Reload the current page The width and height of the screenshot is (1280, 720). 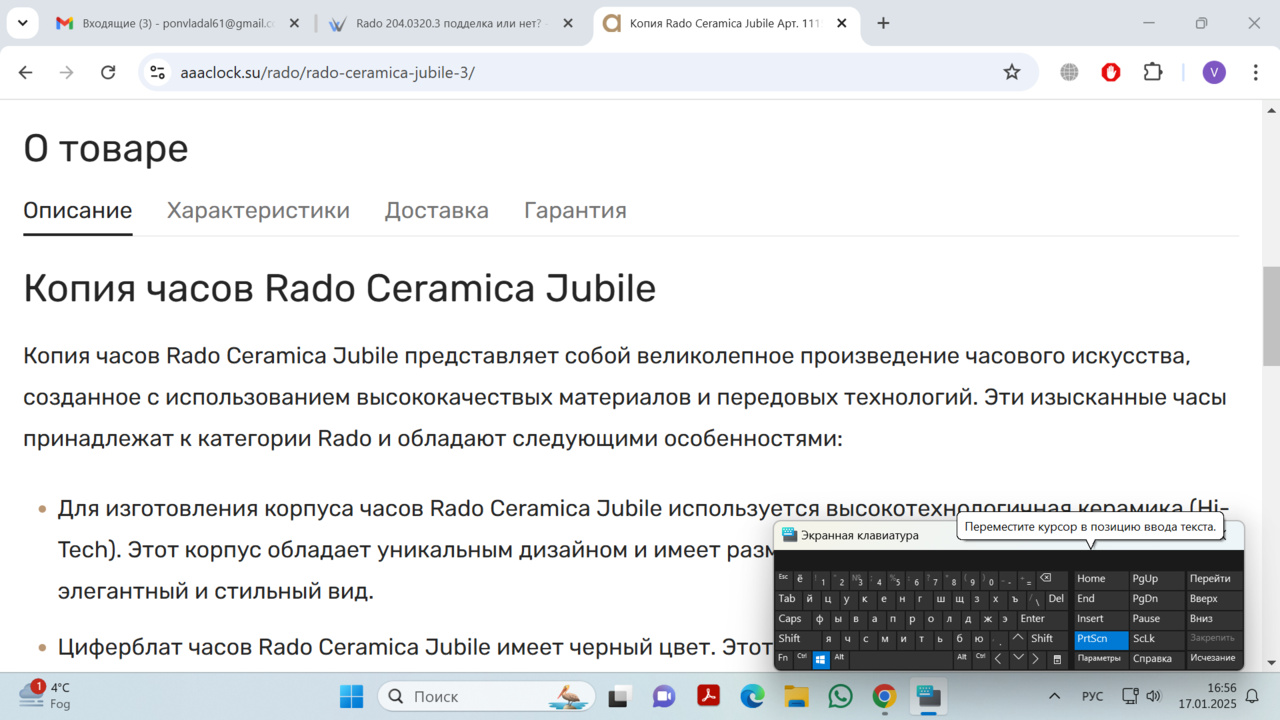108,72
